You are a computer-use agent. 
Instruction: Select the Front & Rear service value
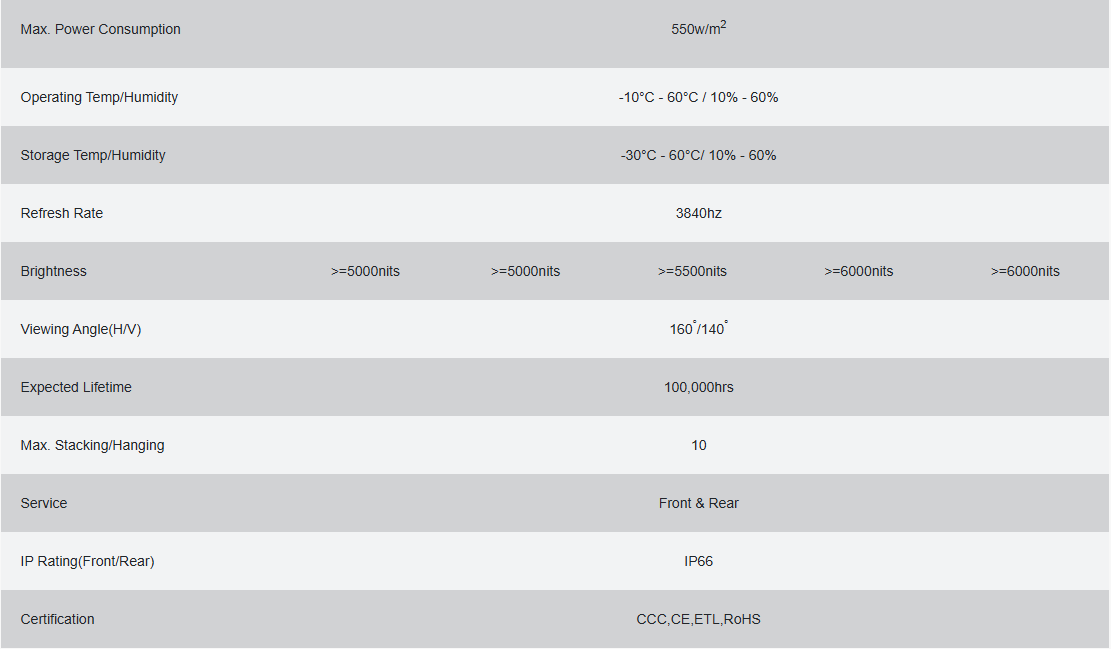pos(699,504)
